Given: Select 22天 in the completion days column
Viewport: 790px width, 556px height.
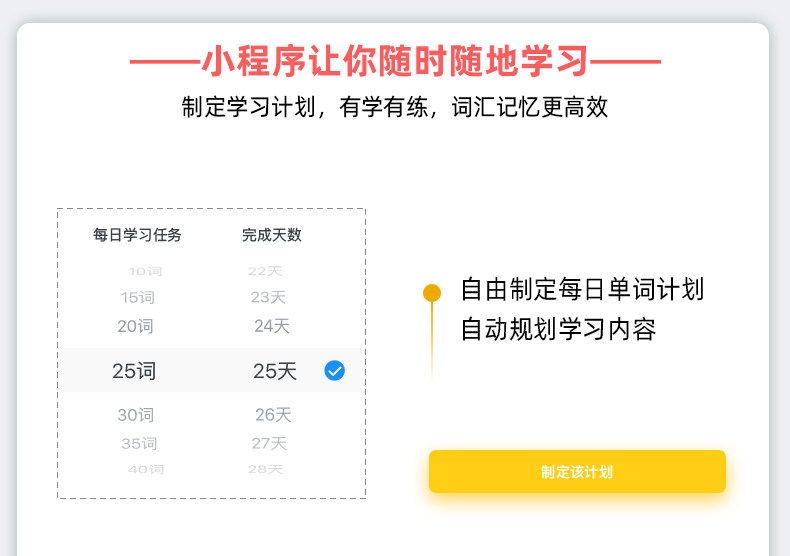Looking at the screenshot, I should pyautogui.click(x=265, y=271).
